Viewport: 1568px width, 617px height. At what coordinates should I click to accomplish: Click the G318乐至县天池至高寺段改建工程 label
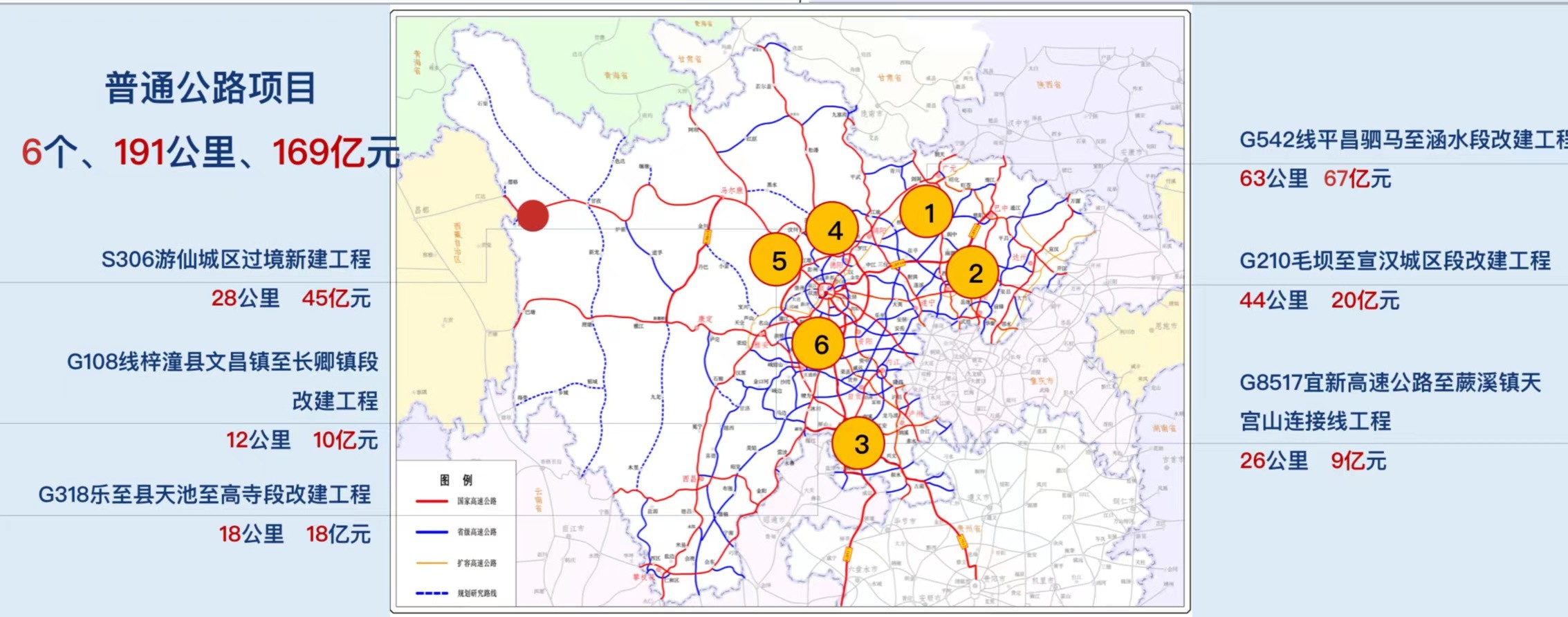pyautogui.click(x=204, y=495)
